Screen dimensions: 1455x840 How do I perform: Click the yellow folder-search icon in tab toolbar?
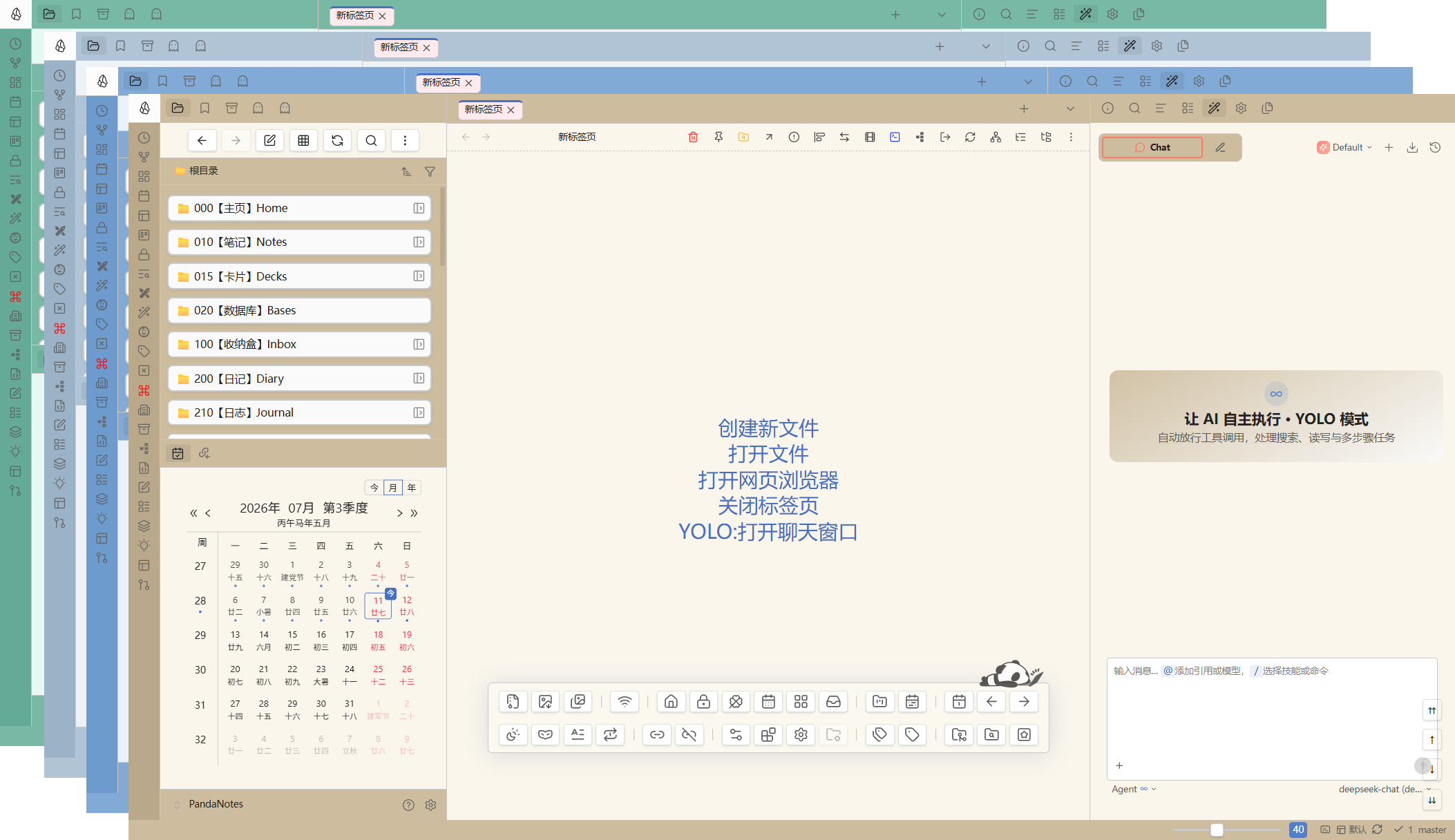click(x=743, y=137)
